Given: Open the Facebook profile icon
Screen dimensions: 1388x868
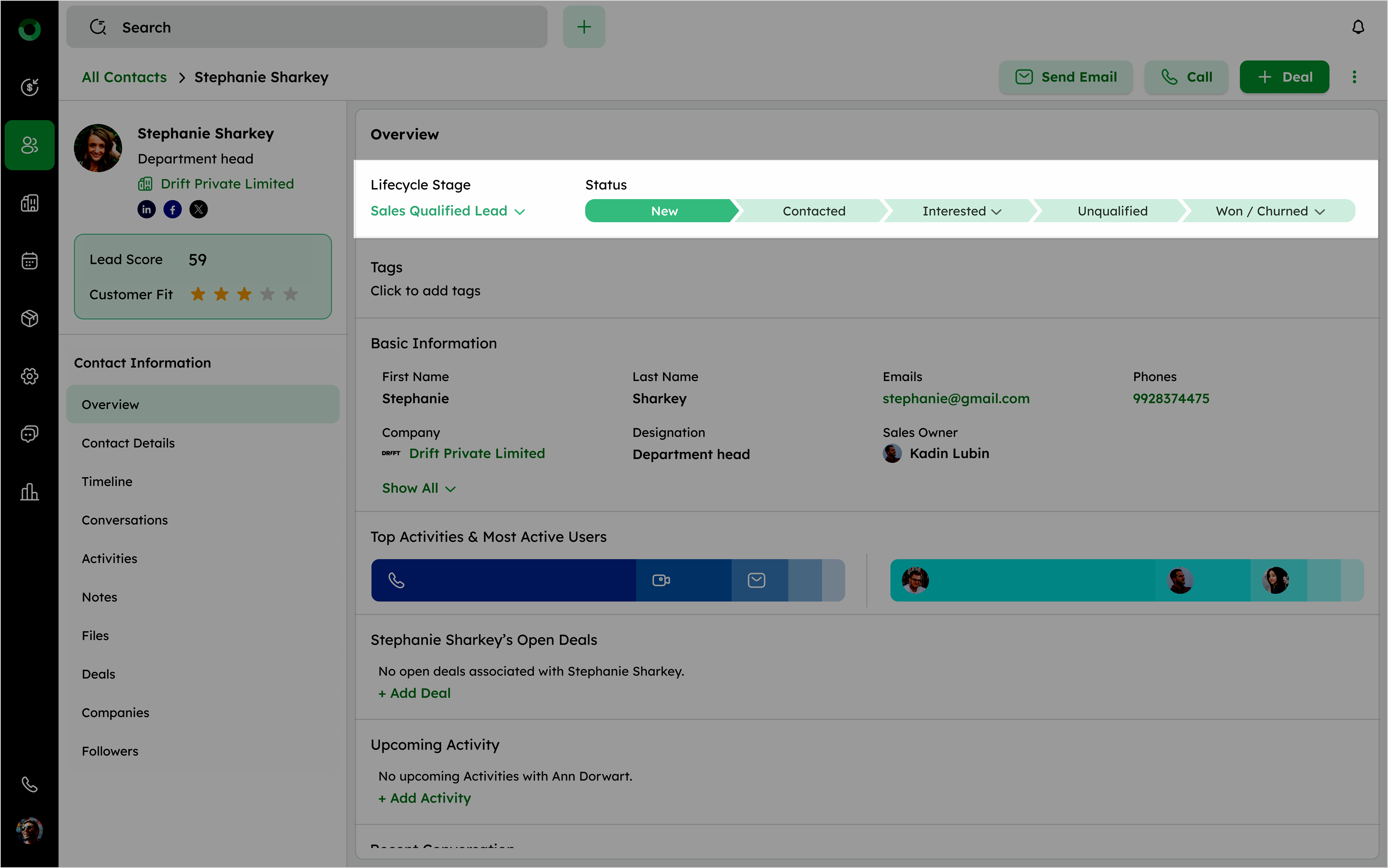Looking at the screenshot, I should pos(172,209).
